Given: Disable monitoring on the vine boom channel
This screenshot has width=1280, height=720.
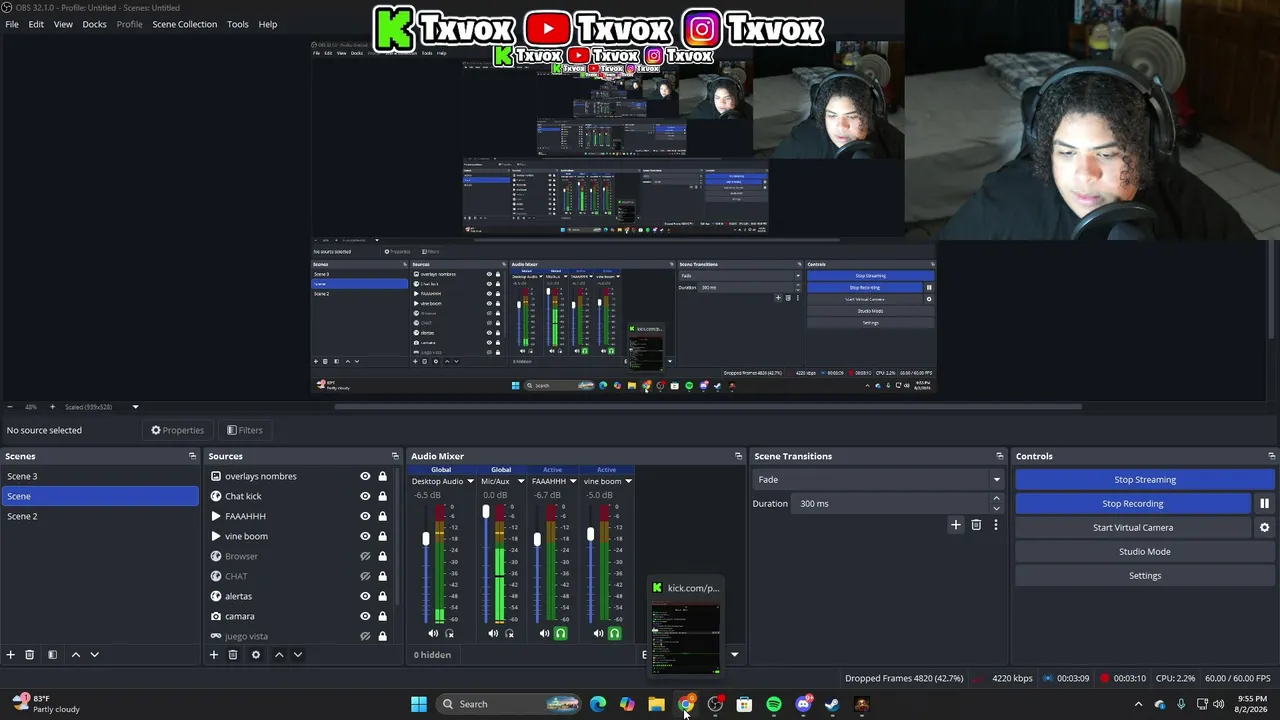Looking at the screenshot, I should coord(614,633).
